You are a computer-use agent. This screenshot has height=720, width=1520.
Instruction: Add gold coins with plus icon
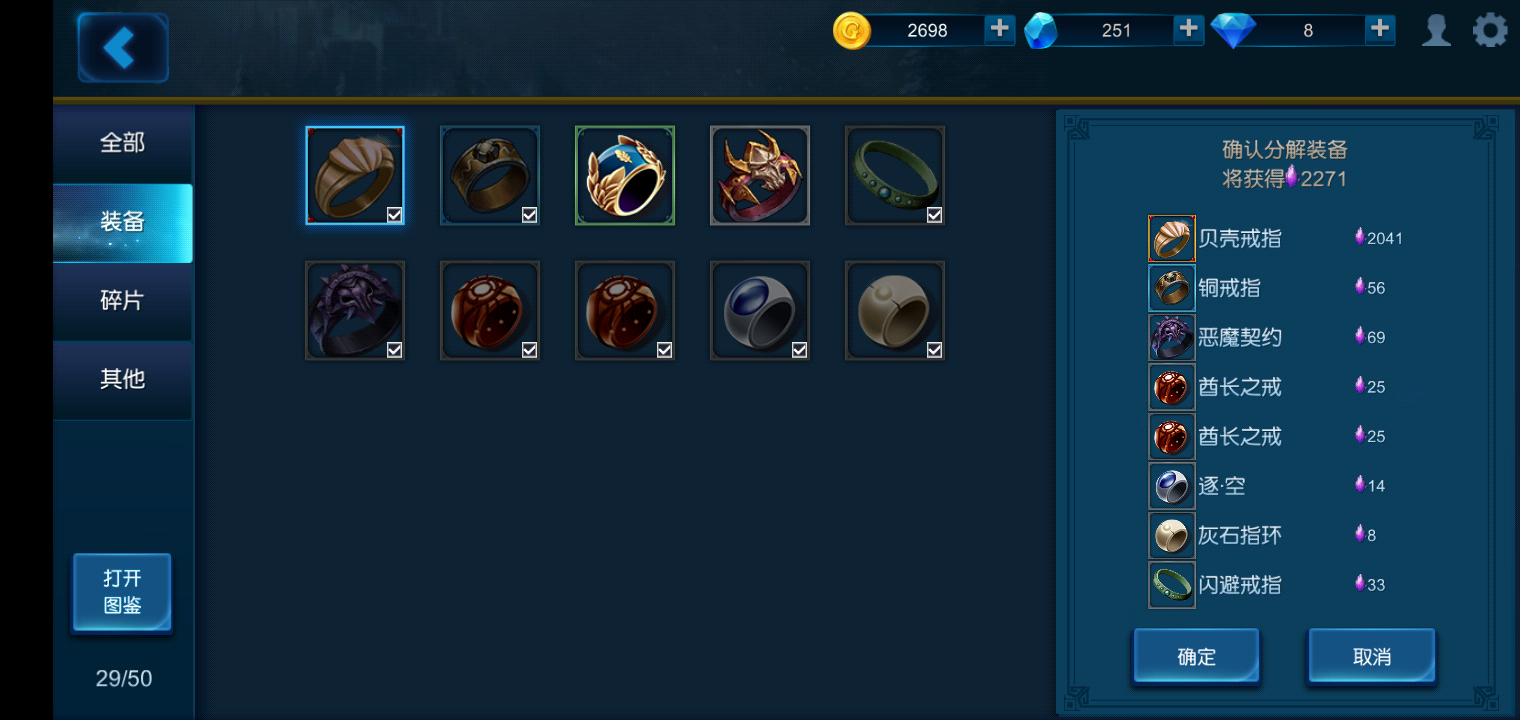(999, 29)
